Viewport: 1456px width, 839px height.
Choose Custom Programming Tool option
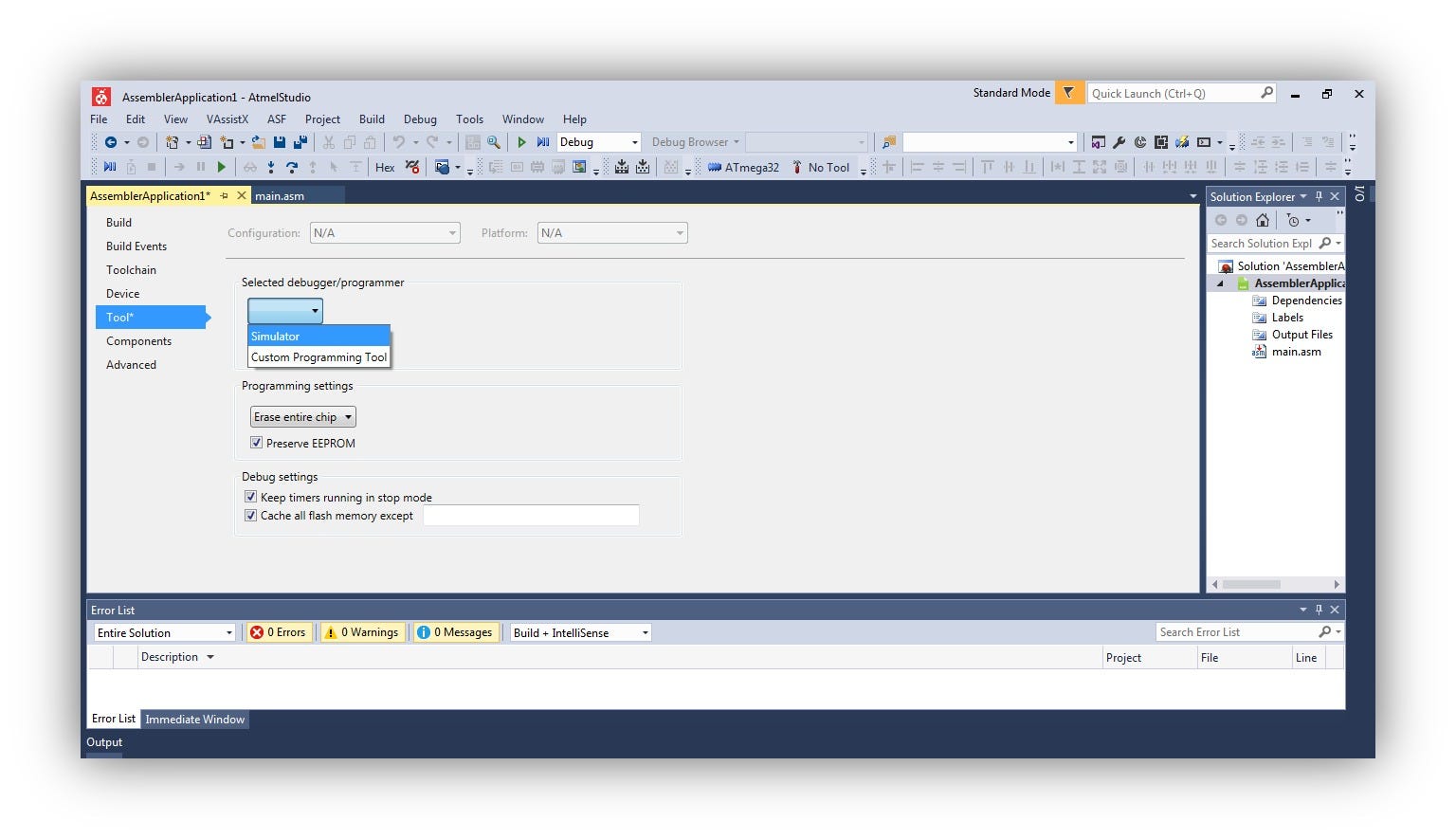(x=319, y=357)
